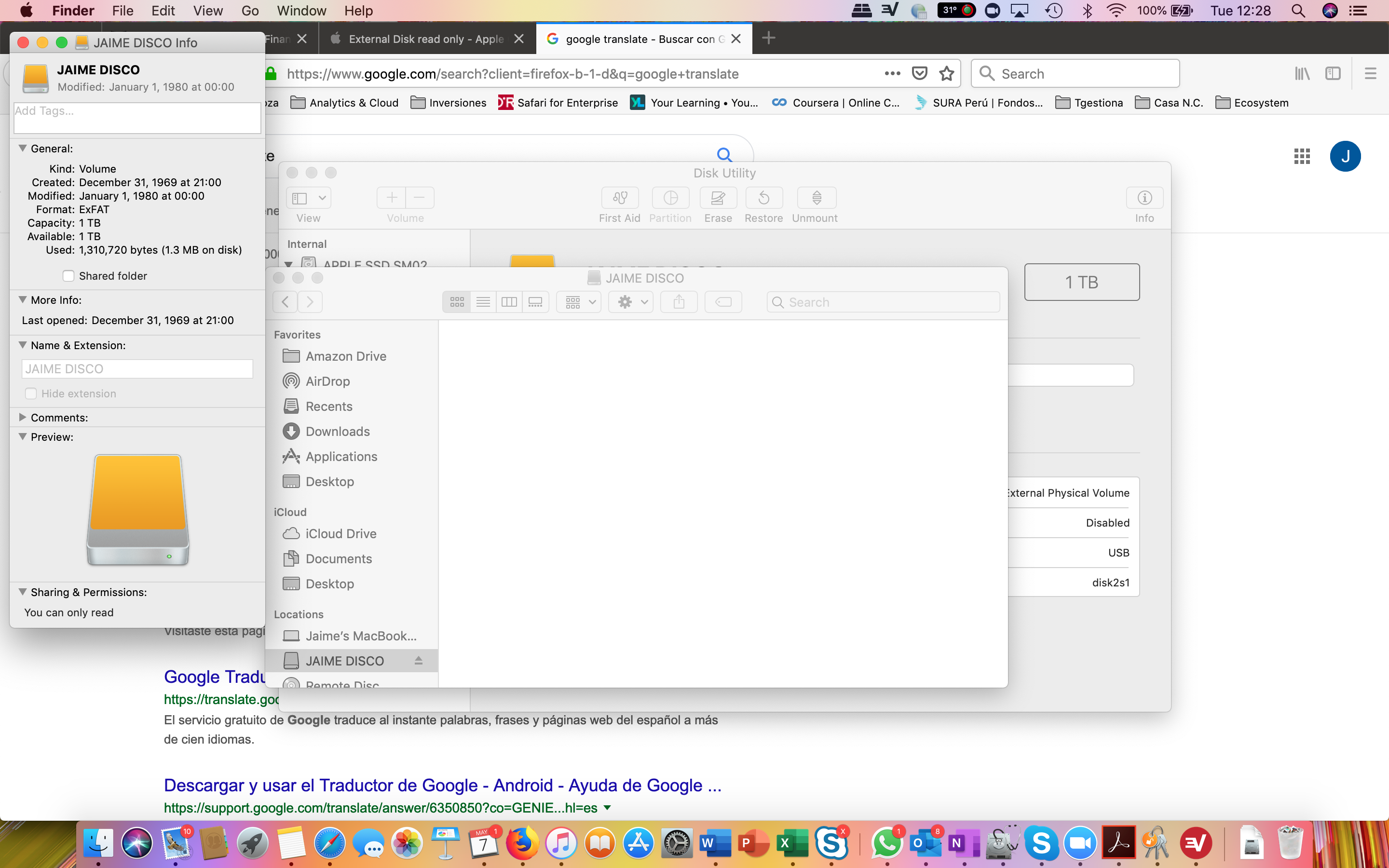The width and height of the screenshot is (1389, 868).
Task: Switch Finder to list view
Action: point(483,302)
